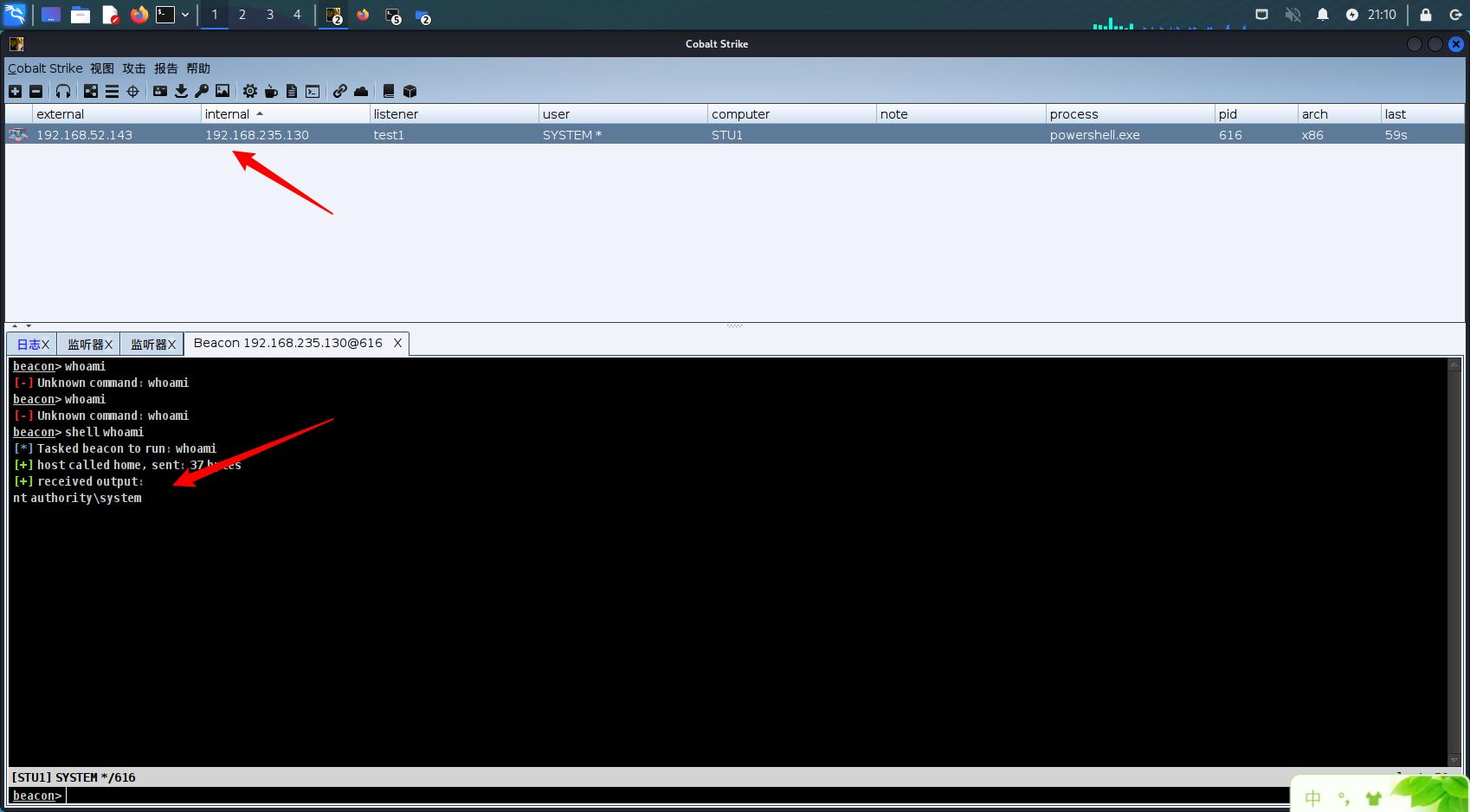Sort sessions by the note column header
The image size is (1470, 812).
point(961,114)
